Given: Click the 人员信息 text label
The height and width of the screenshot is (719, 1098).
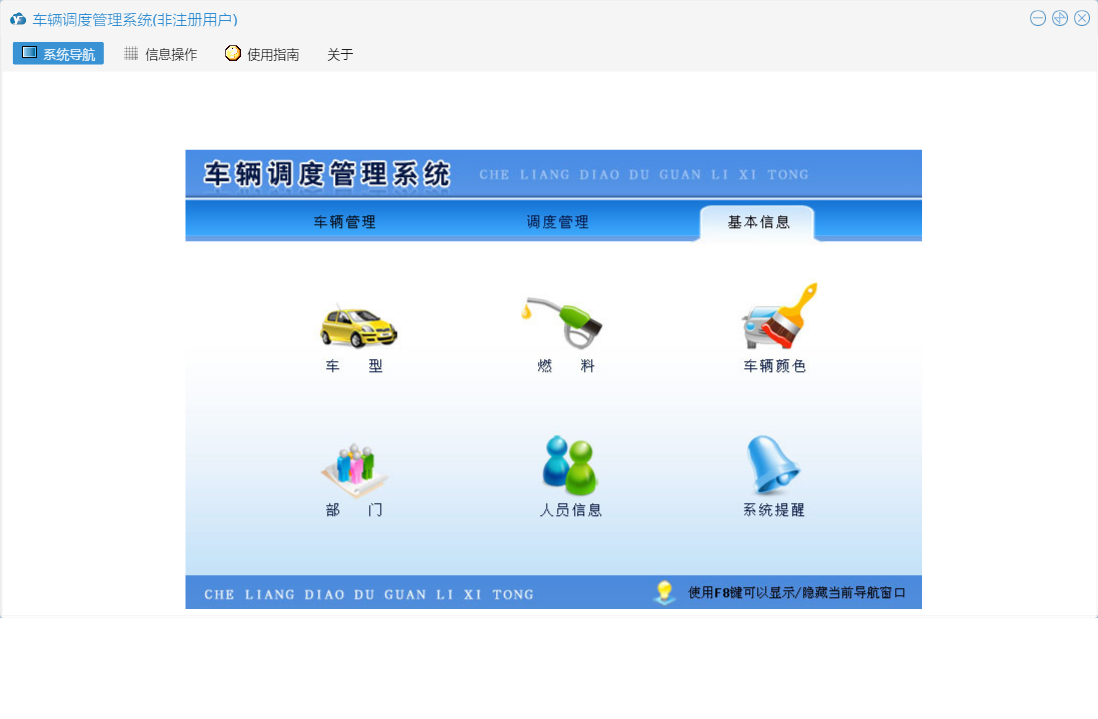Looking at the screenshot, I should 571,510.
